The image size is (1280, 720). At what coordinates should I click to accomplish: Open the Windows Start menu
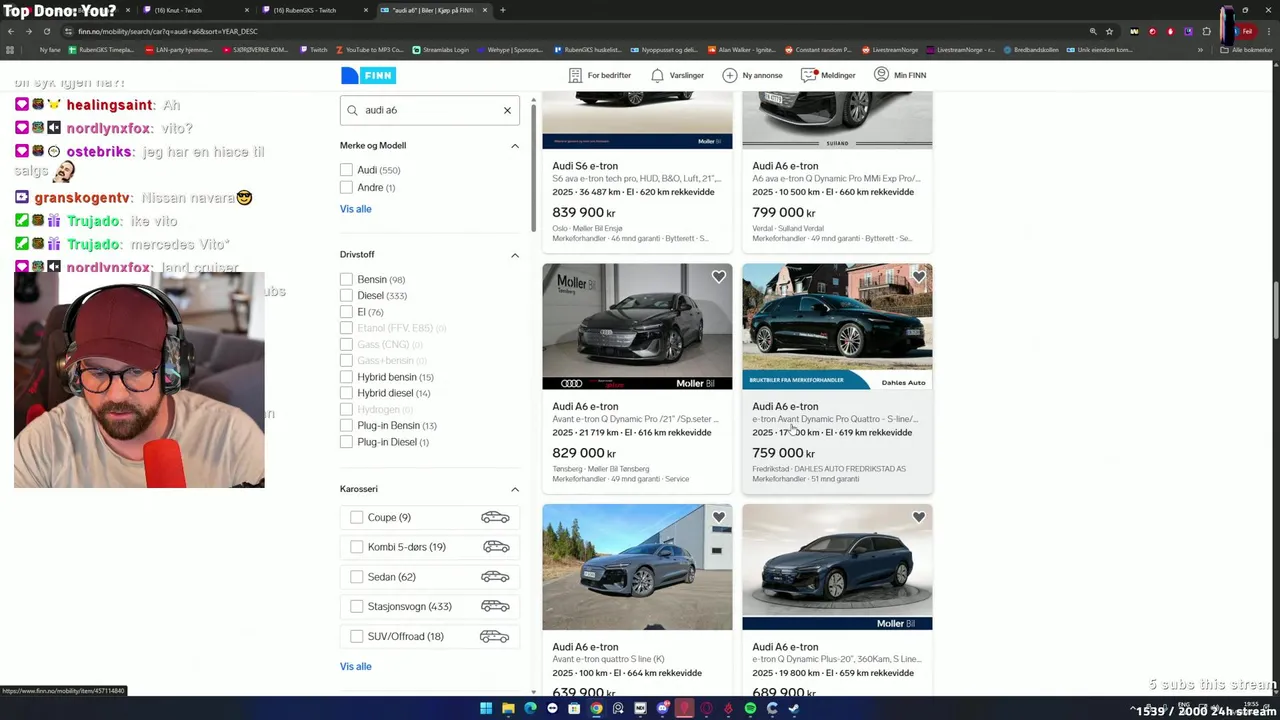click(x=486, y=709)
